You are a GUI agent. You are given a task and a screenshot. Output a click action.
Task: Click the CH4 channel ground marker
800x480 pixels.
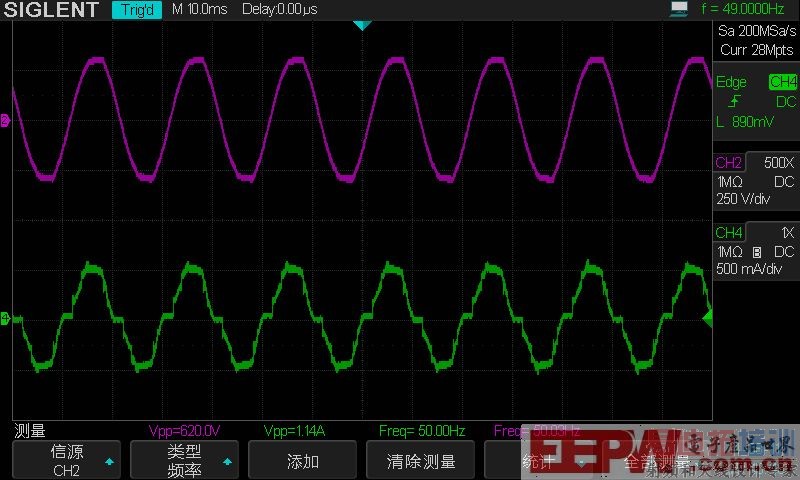(x=5, y=319)
